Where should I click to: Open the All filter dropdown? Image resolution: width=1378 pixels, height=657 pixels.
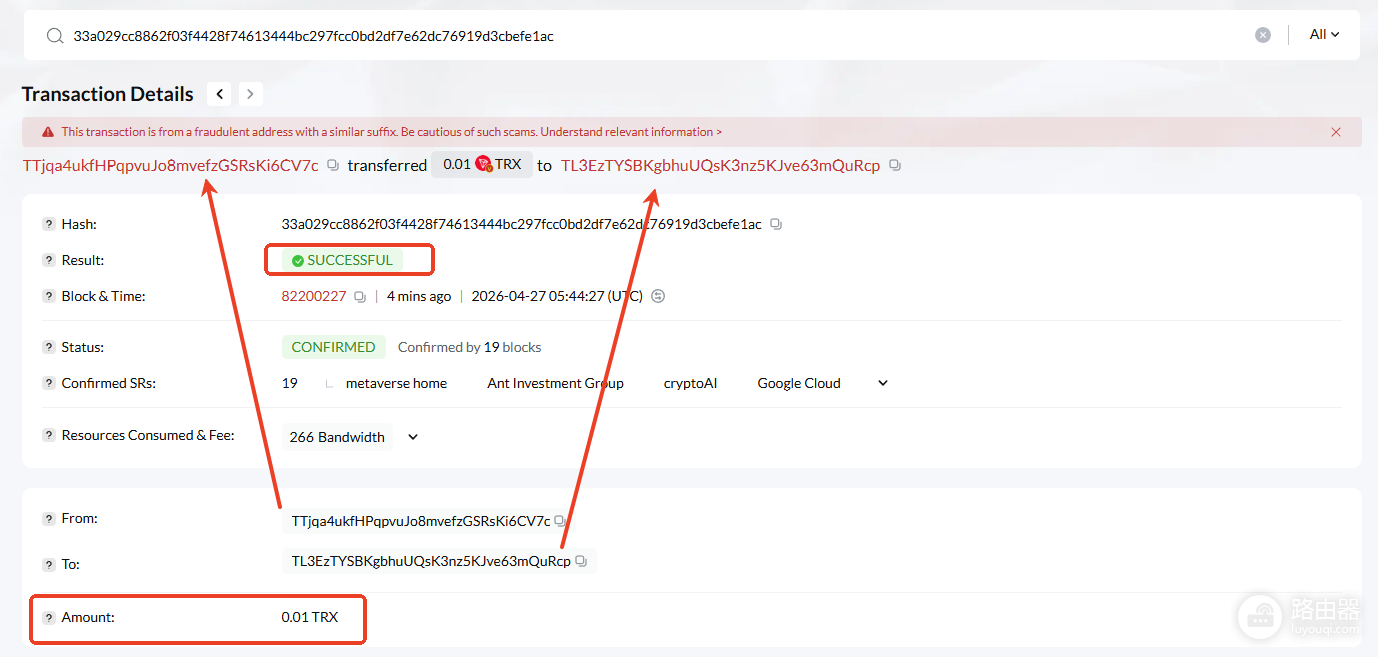pyautogui.click(x=1324, y=35)
